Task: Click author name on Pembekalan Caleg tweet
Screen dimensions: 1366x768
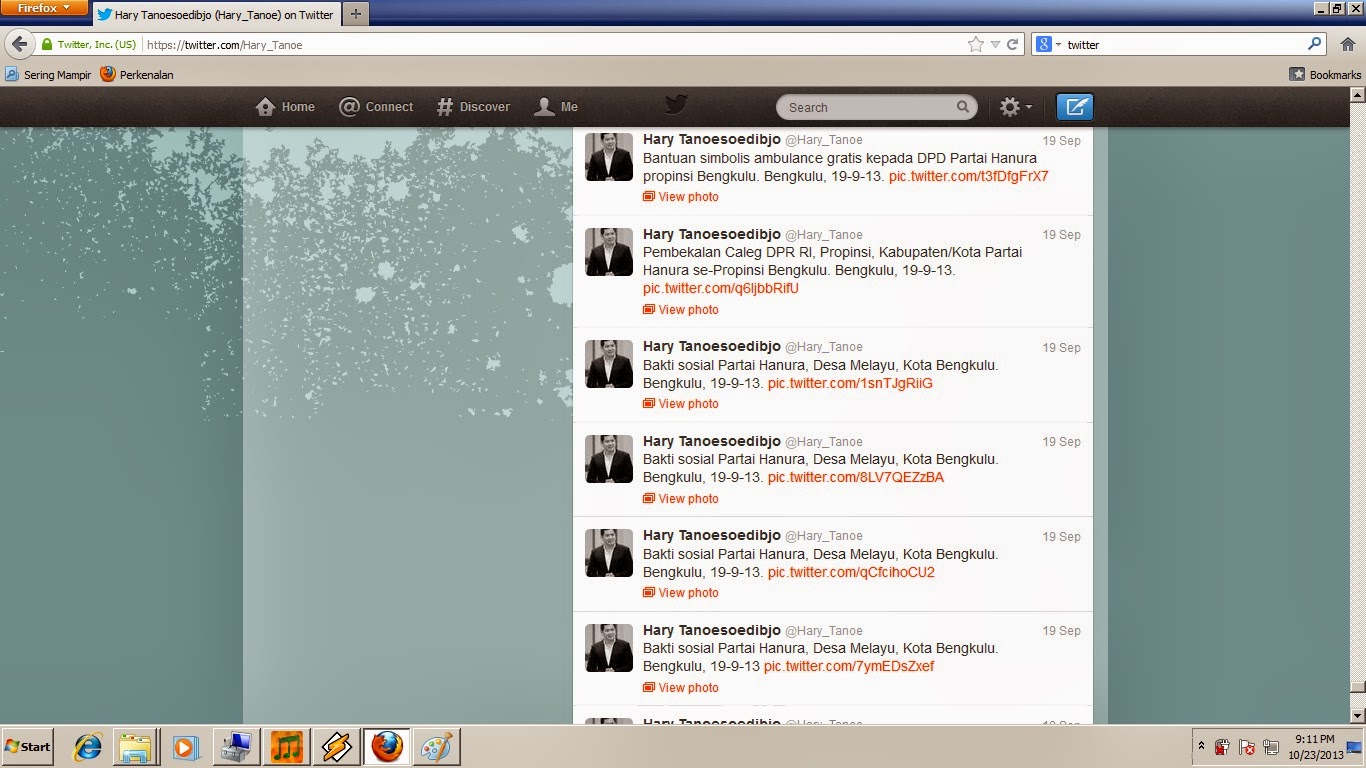Action: click(x=712, y=234)
